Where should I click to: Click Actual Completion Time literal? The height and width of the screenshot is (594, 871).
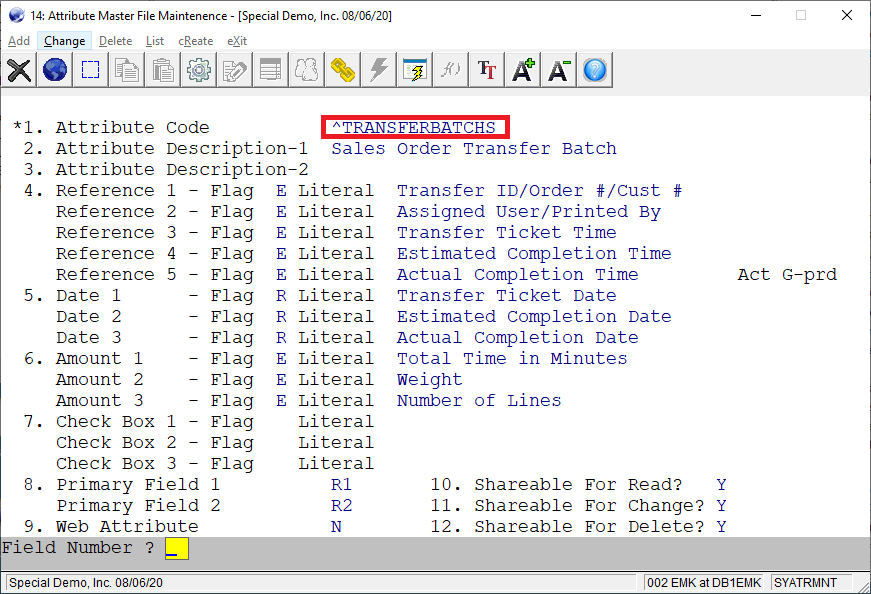[518, 274]
